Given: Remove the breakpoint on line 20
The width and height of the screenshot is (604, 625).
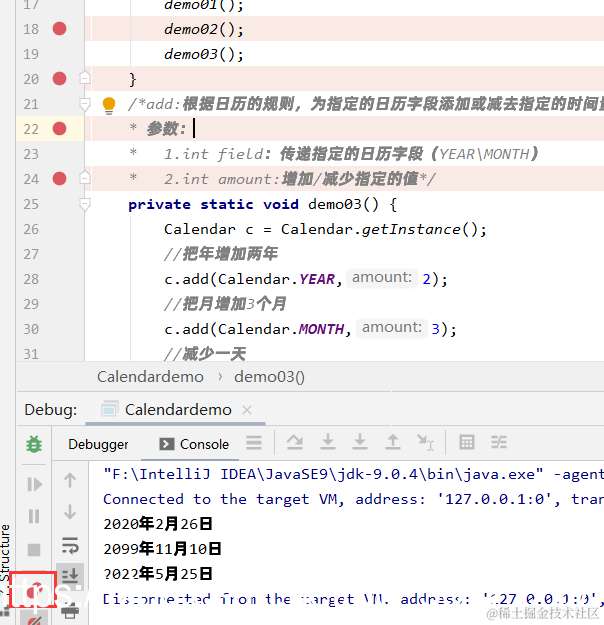Looking at the screenshot, I should 59,79.
